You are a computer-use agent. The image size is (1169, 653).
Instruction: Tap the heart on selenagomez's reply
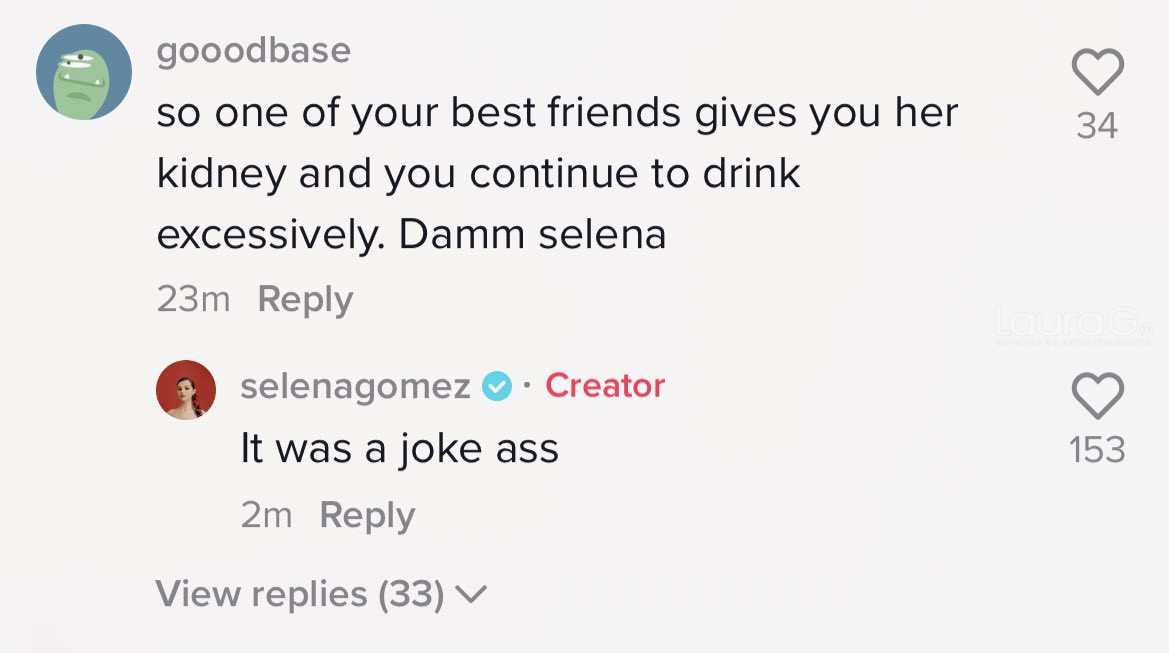pos(1097,397)
